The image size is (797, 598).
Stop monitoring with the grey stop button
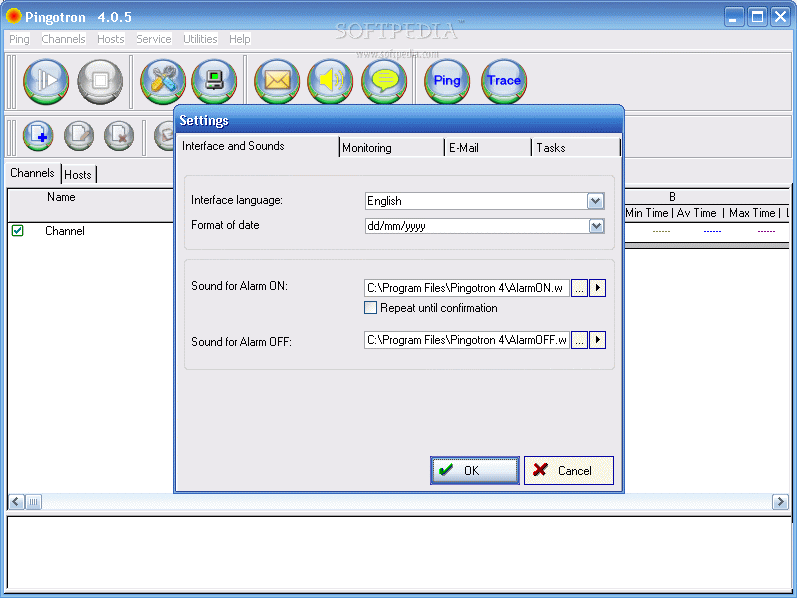[x=100, y=81]
